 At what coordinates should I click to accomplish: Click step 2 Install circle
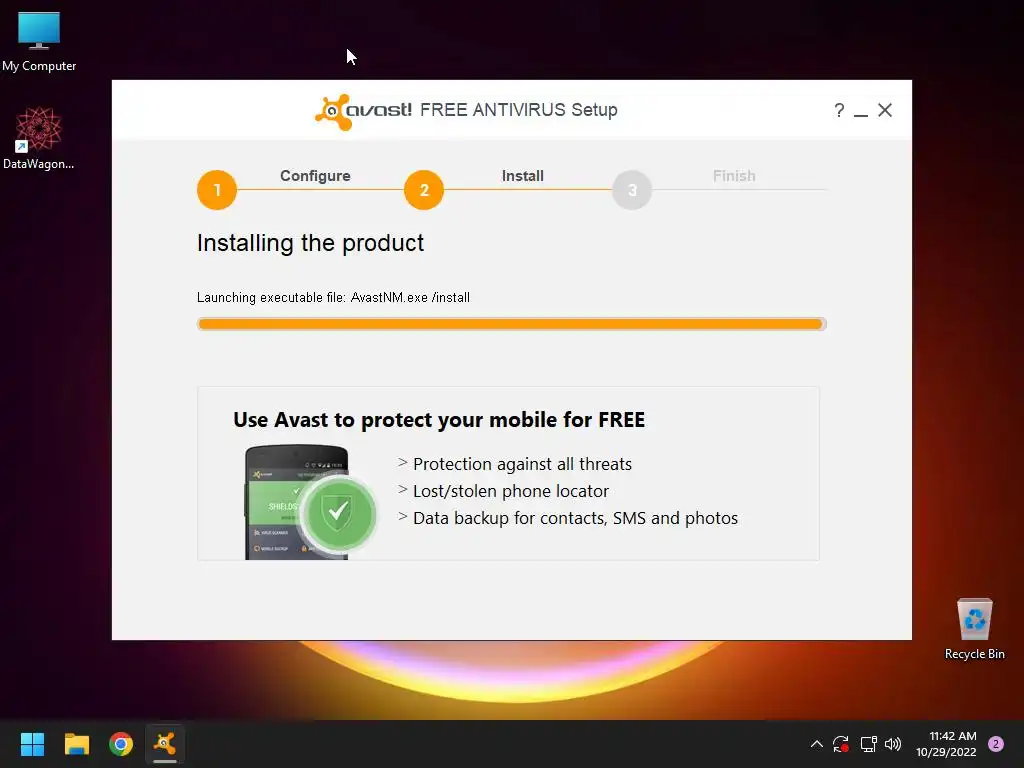coord(424,190)
